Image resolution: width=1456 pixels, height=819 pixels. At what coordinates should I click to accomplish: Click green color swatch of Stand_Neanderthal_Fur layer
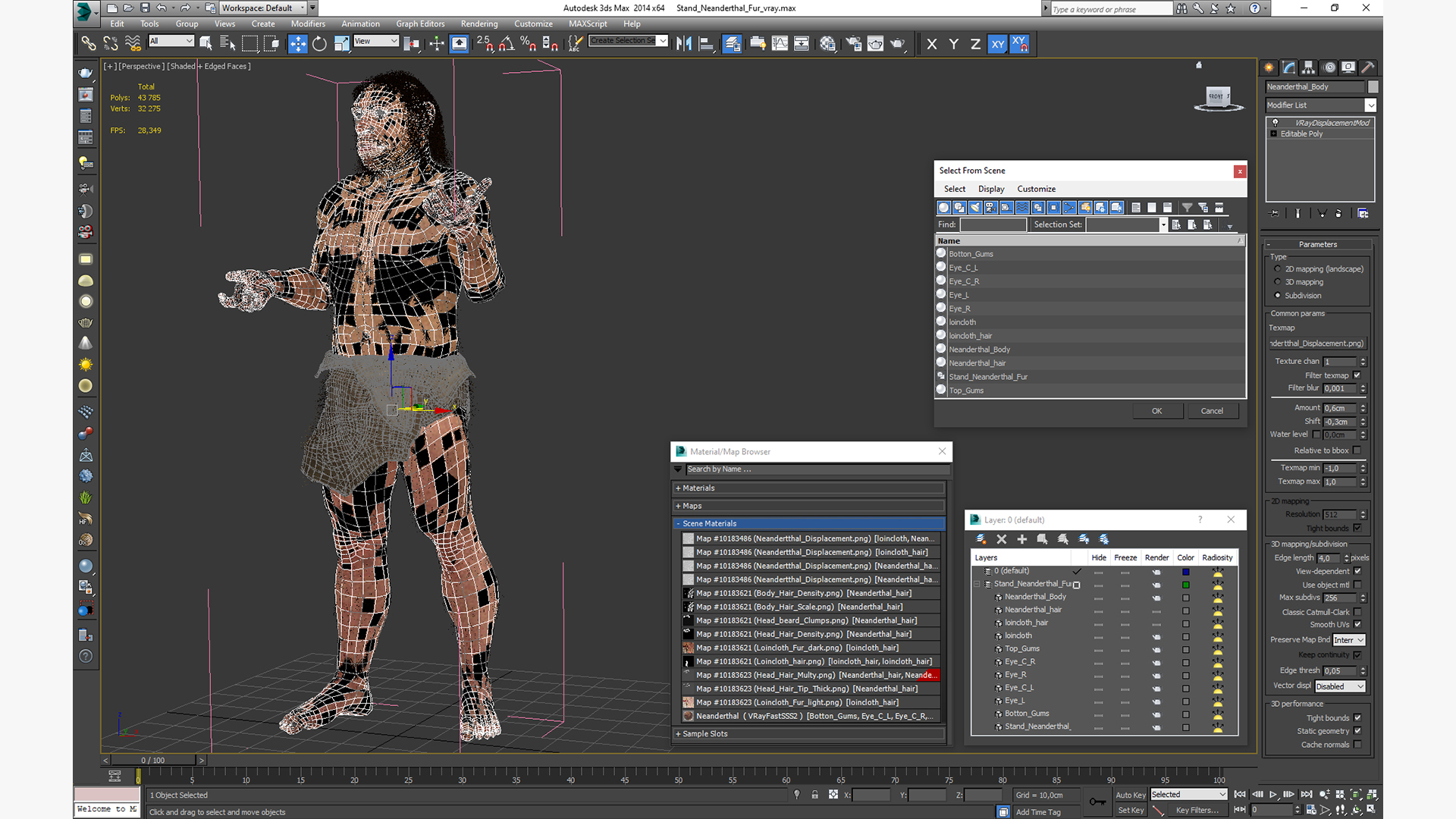pyautogui.click(x=1185, y=585)
